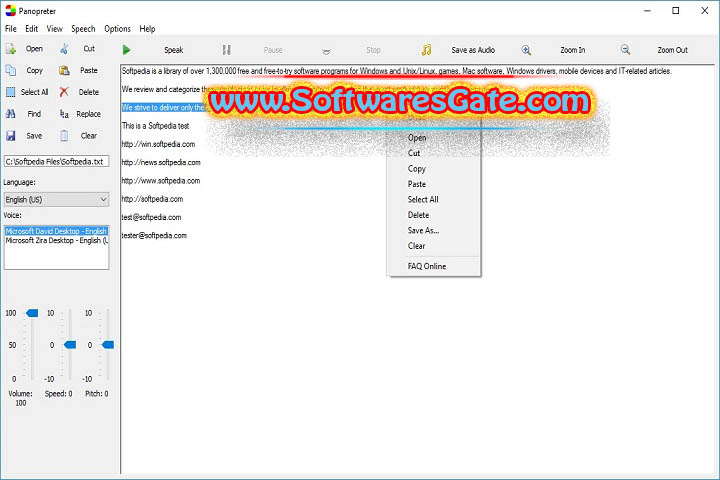Click the line http://softpedia.com

[152, 199]
